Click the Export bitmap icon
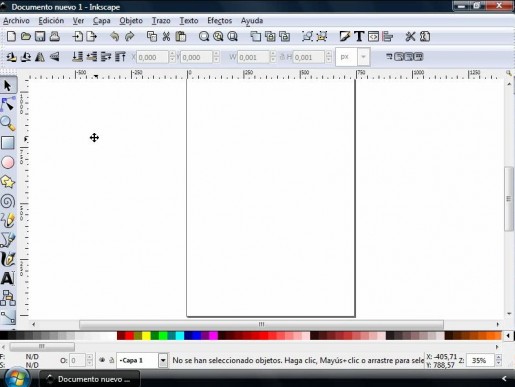 pyautogui.click(x=92, y=36)
